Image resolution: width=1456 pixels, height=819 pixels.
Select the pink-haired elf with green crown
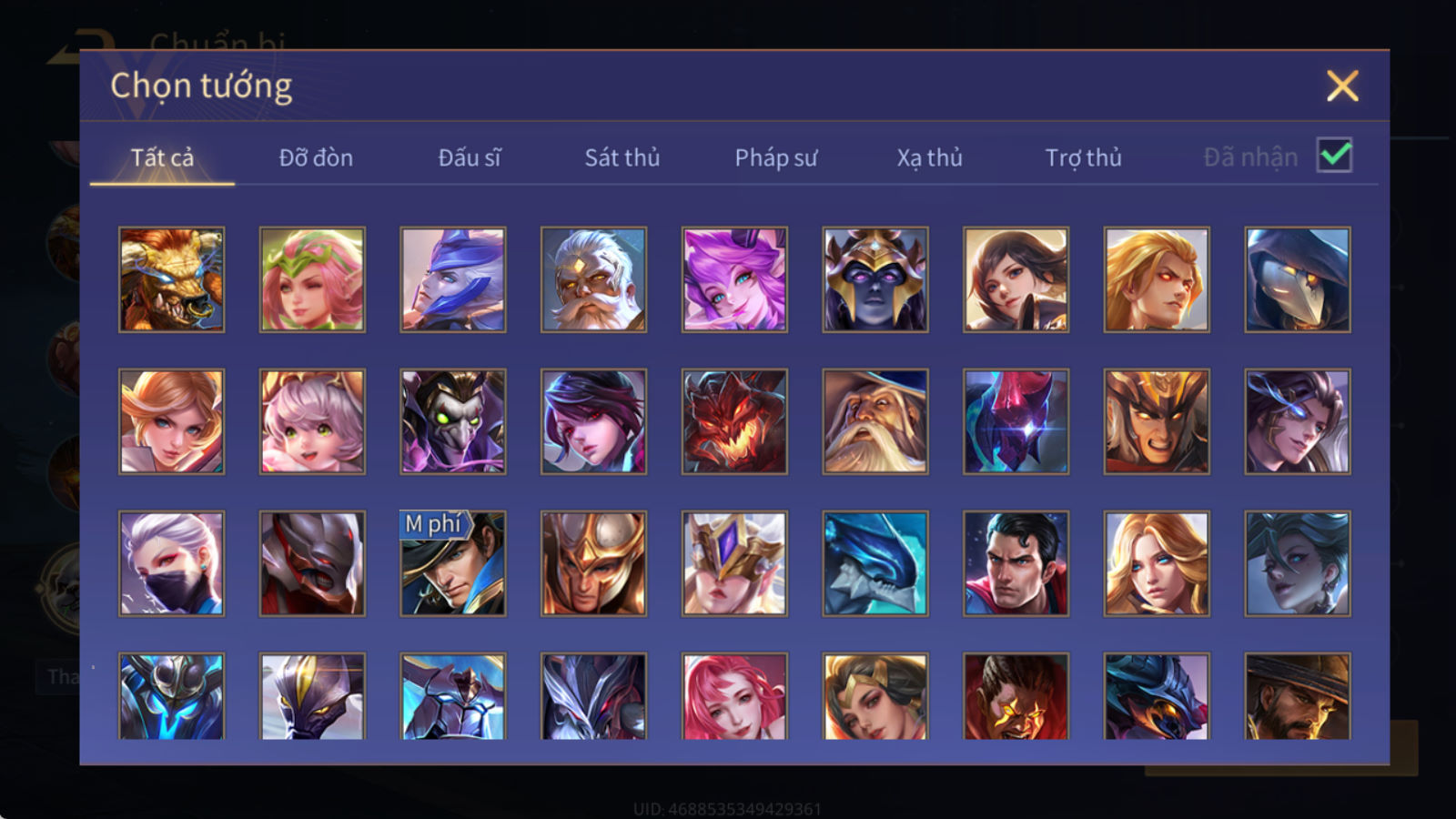[312, 279]
